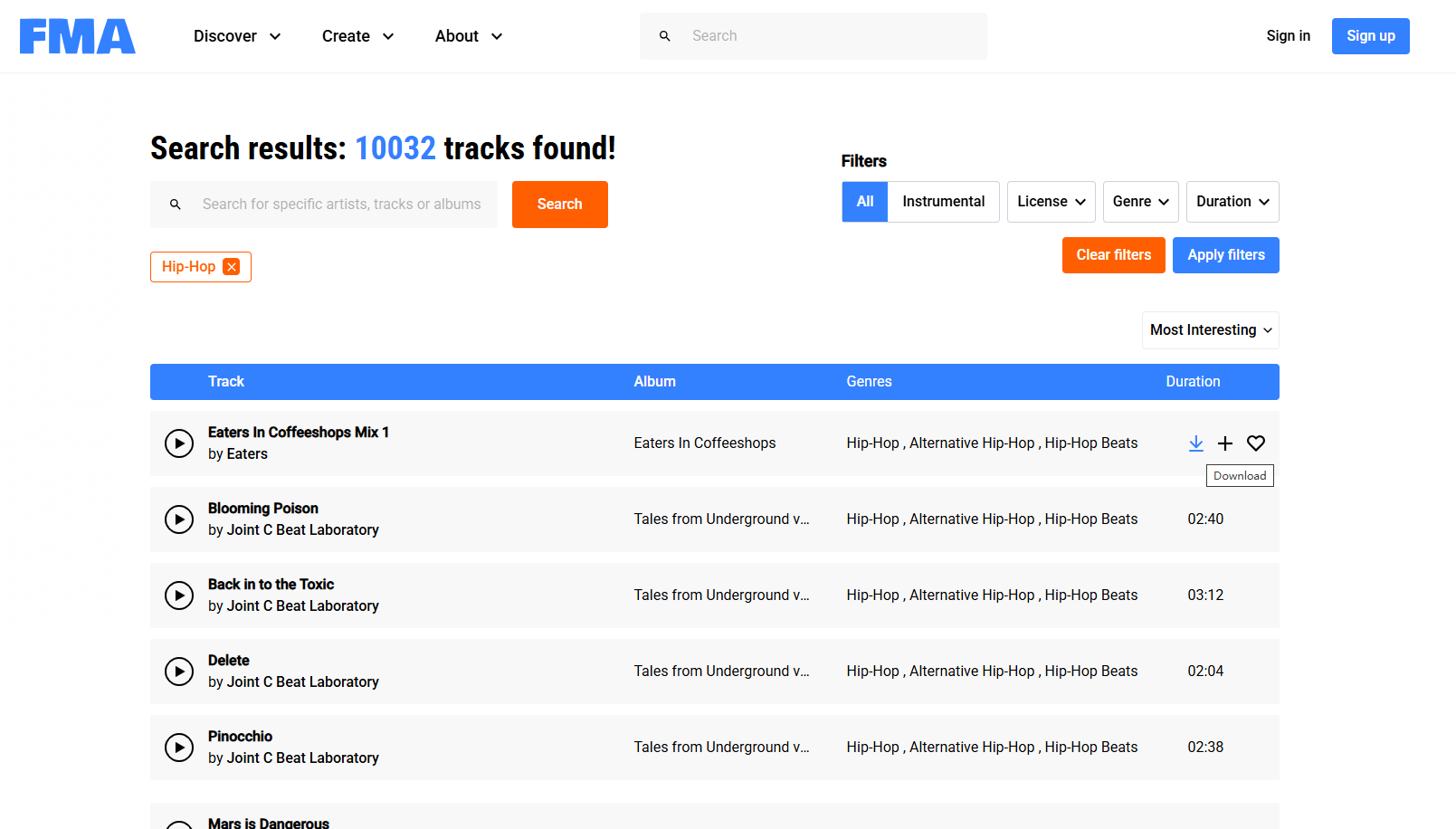This screenshot has height=829, width=1456.
Task: Open the Most Interesting sort dropdown
Action: 1210,330
